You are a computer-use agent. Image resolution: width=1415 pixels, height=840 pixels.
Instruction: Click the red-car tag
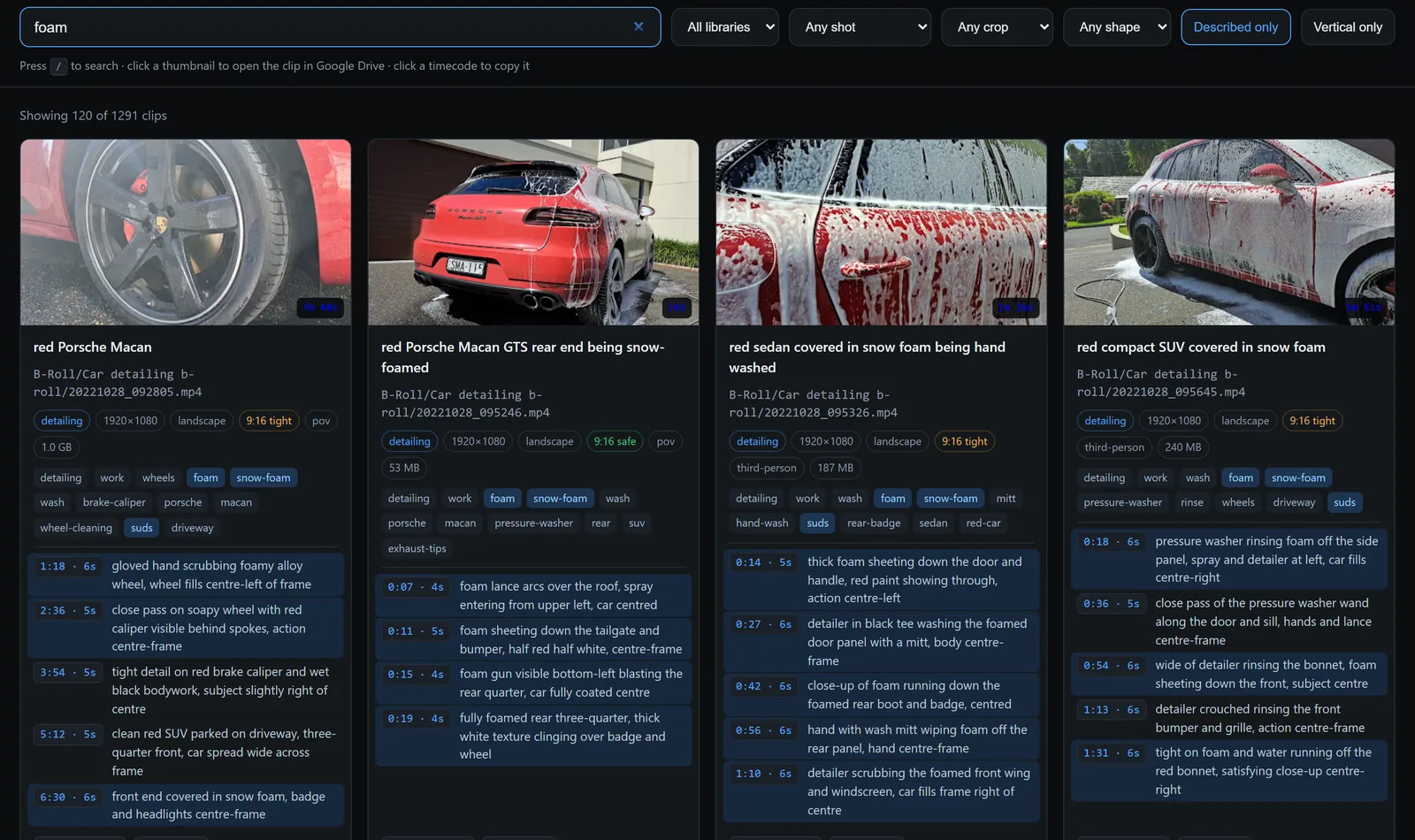(983, 523)
